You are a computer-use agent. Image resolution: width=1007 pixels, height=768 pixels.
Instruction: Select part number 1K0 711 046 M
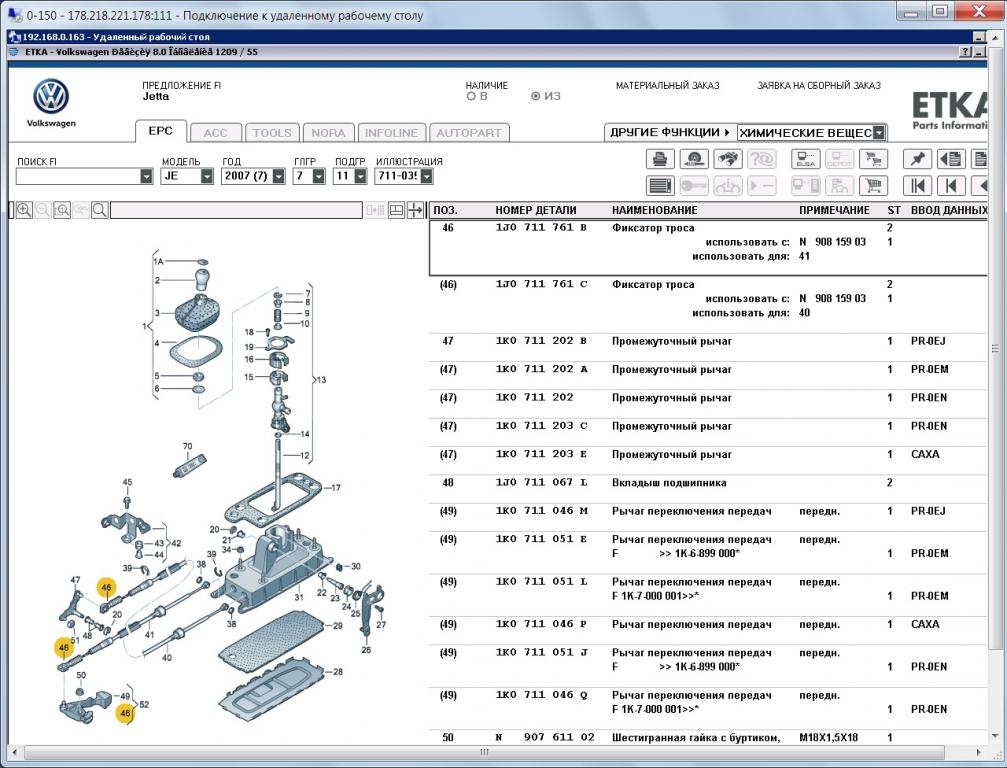coord(541,511)
